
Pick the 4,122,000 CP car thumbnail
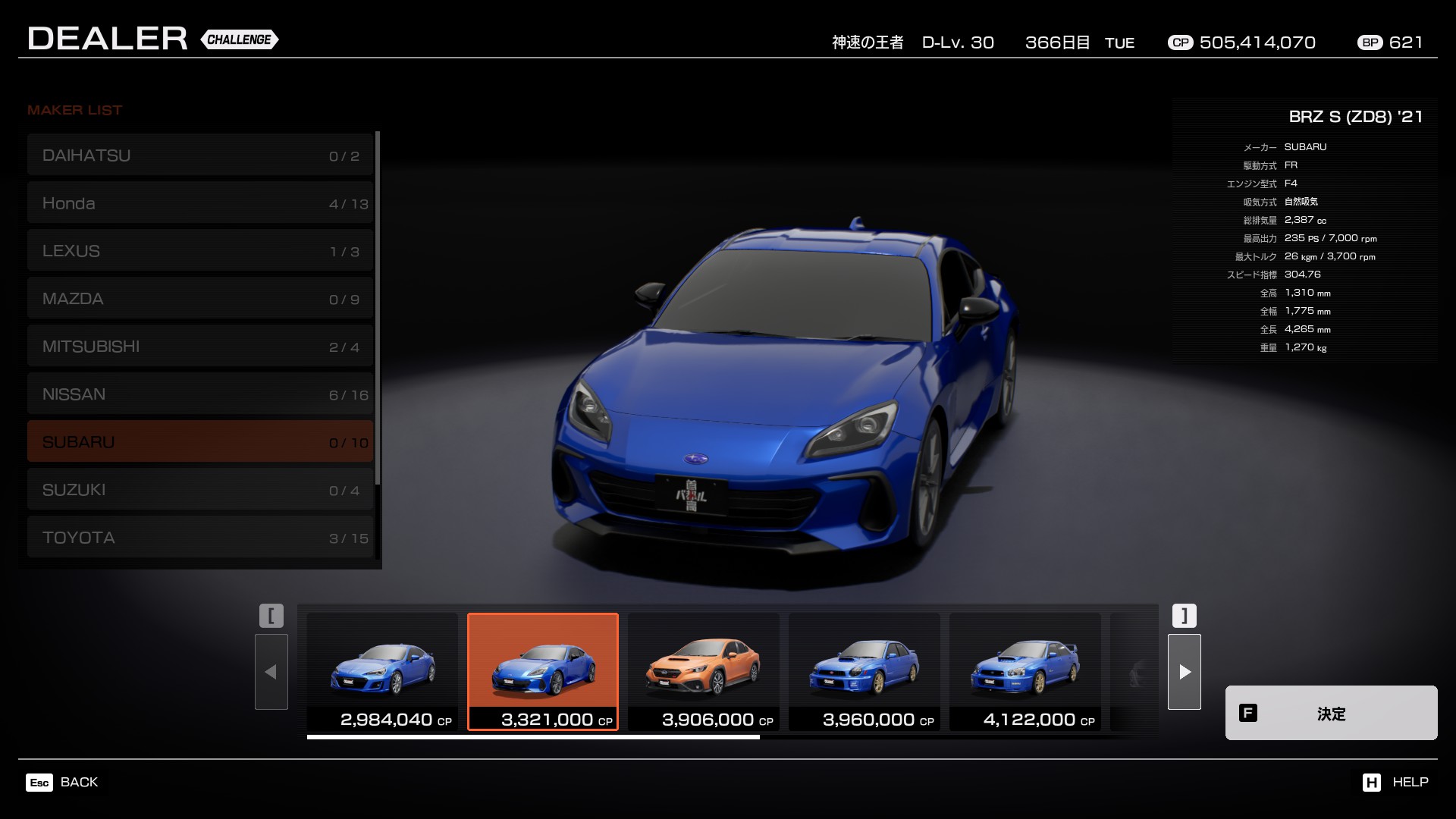coord(1025,672)
